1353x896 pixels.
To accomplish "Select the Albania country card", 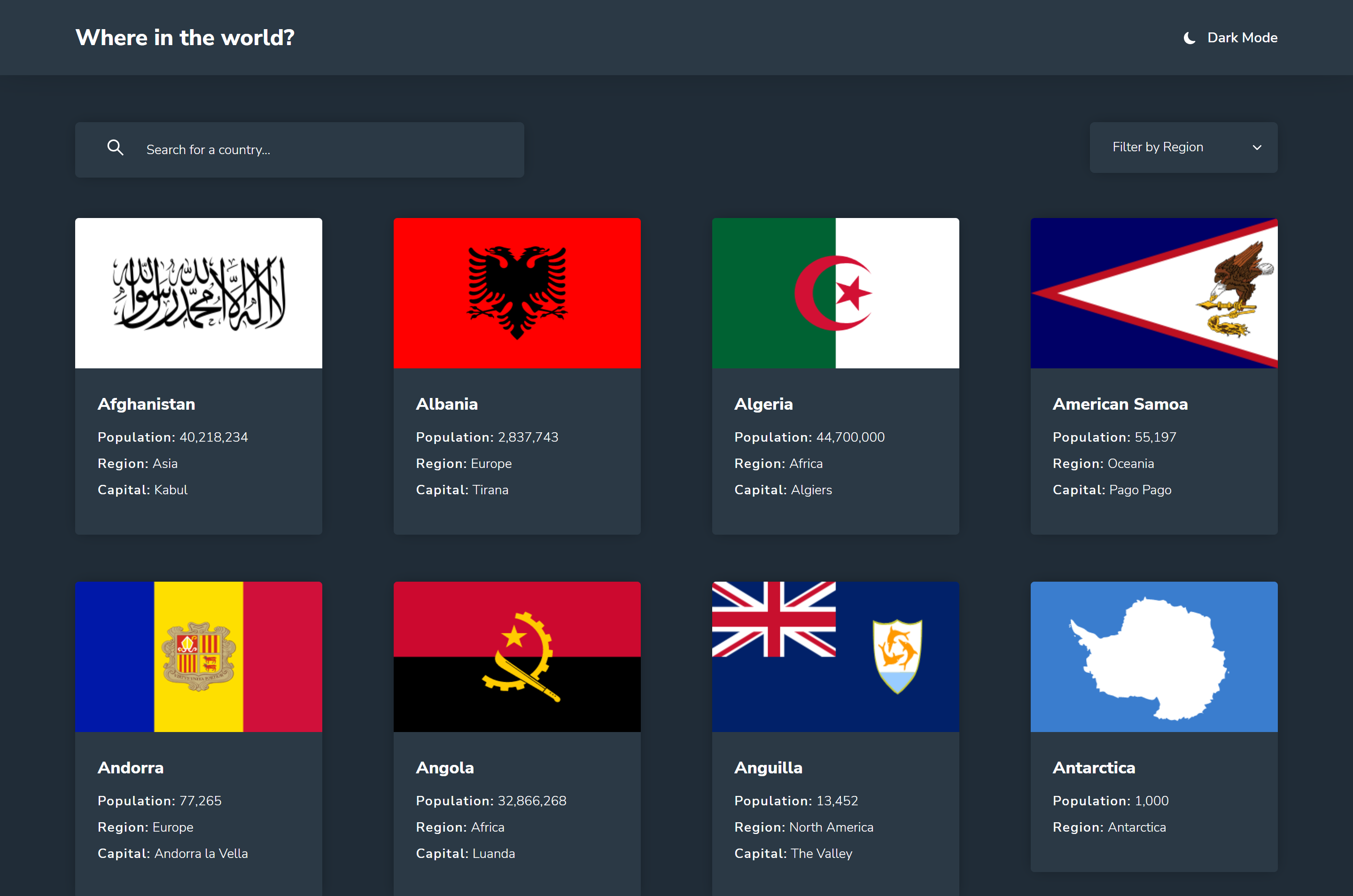I will click(x=517, y=376).
